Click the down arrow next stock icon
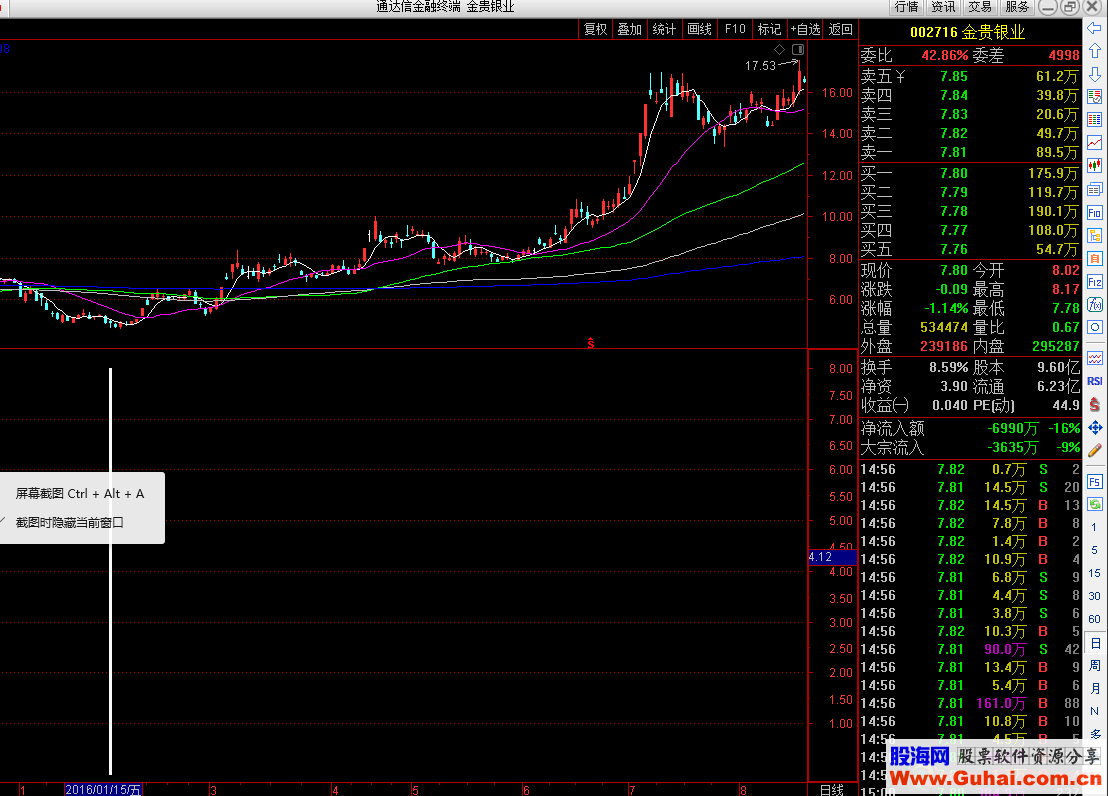 [1095, 74]
